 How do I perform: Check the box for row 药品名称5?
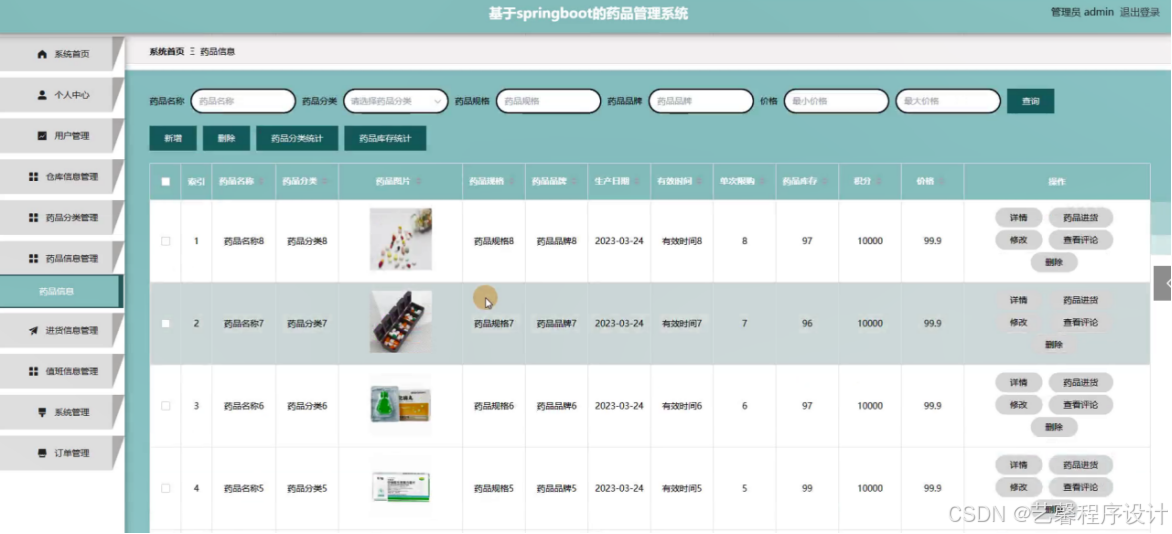tap(166, 488)
